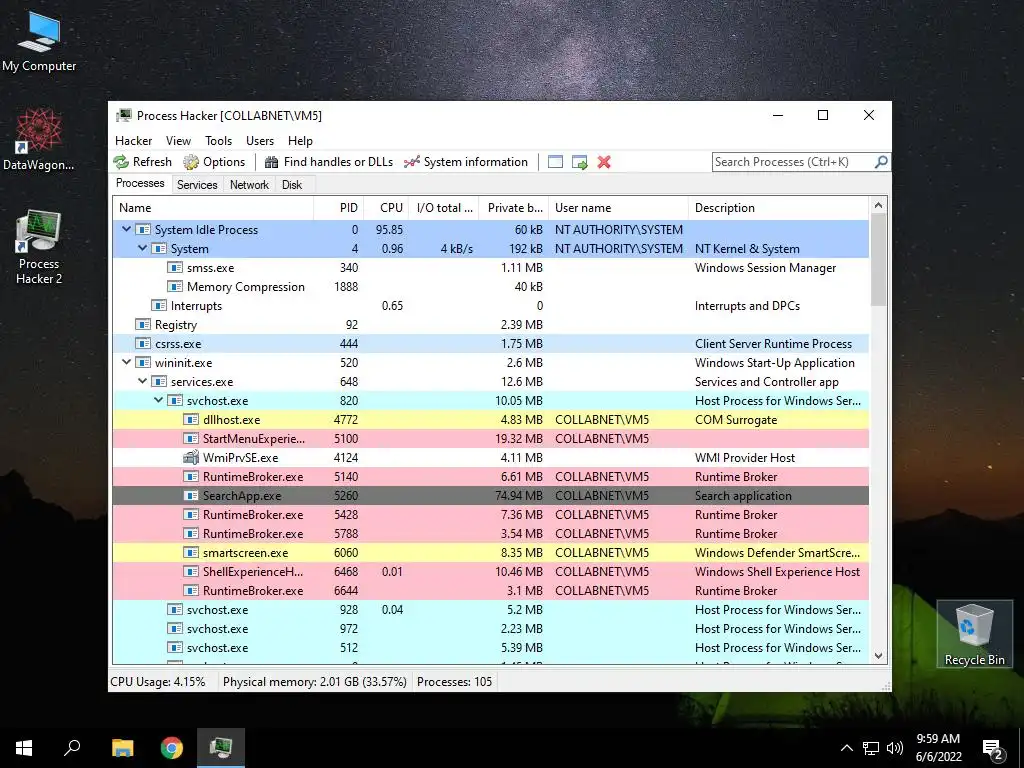Open File Explorer from taskbar
The height and width of the screenshot is (768, 1024).
[122, 748]
